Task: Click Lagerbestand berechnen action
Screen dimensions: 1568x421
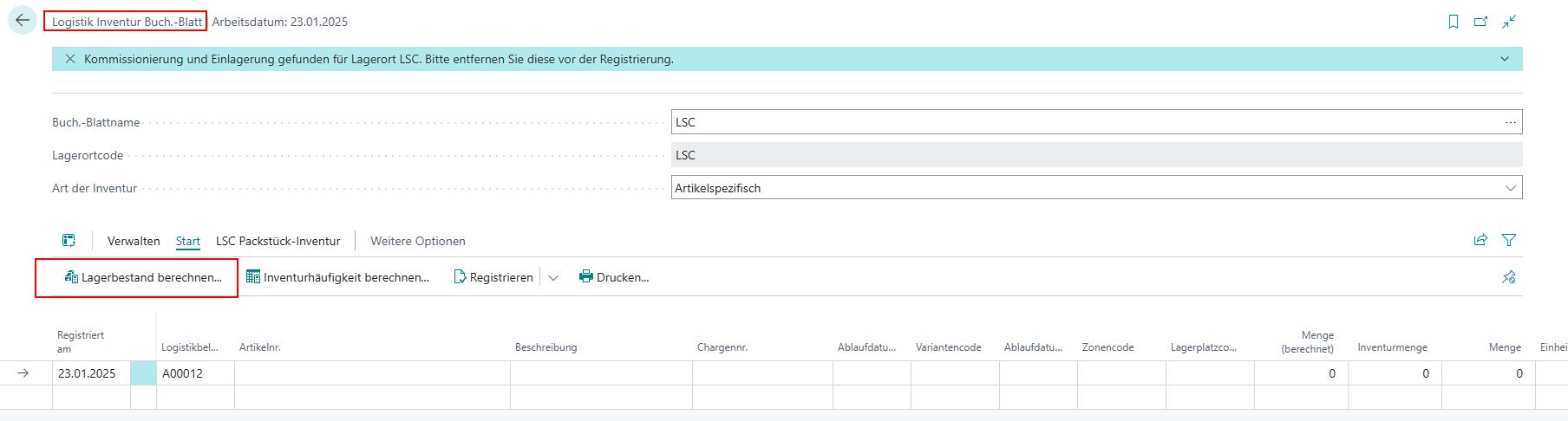Action: pyautogui.click(x=143, y=277)
